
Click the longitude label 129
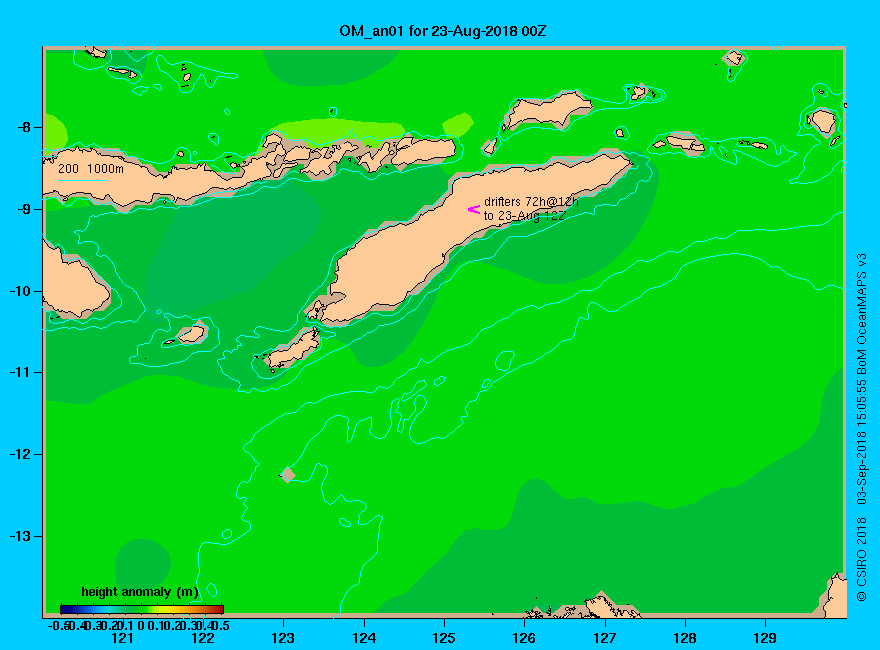click(x=765, y=638)
